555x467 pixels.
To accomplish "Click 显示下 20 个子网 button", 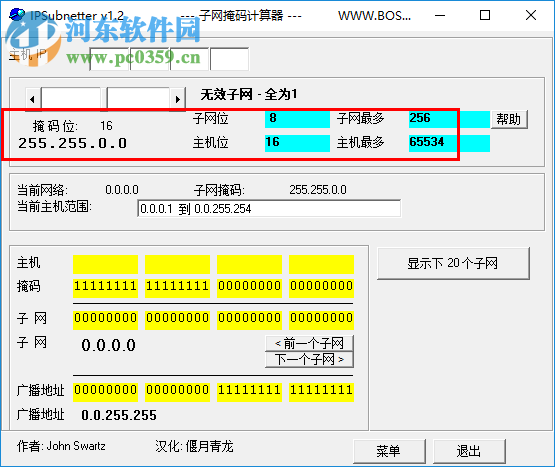I will coord(453,263).
